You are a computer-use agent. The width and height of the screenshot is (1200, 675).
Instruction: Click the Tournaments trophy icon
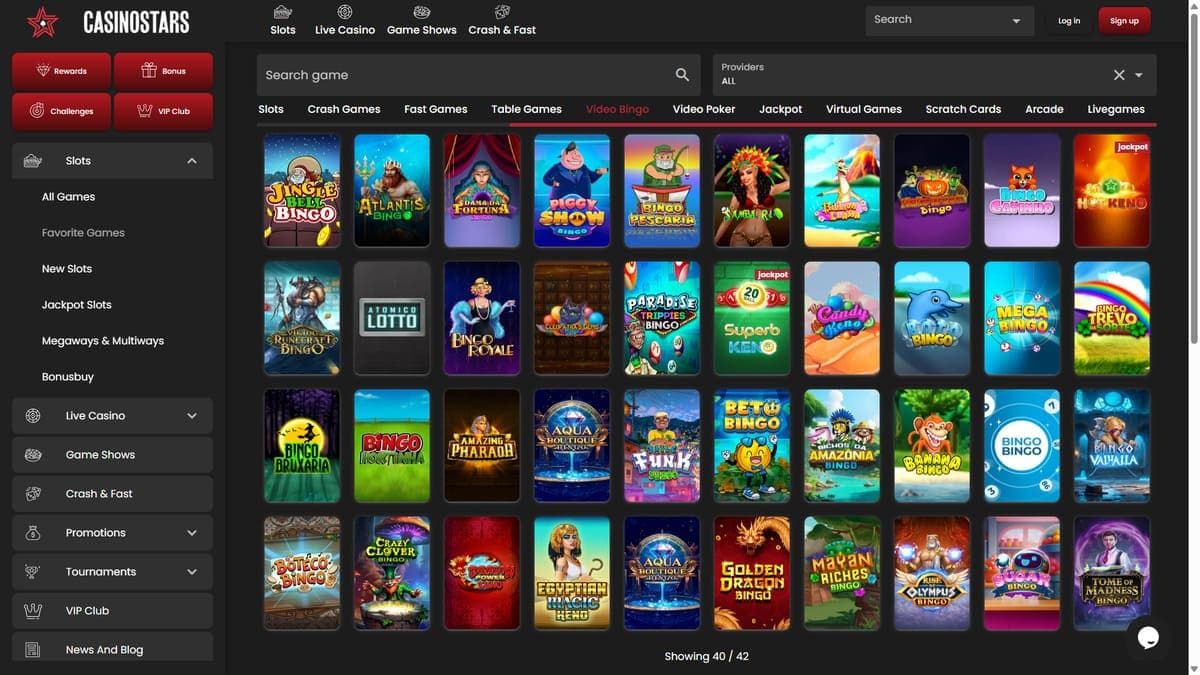click(x=33, y=572)
